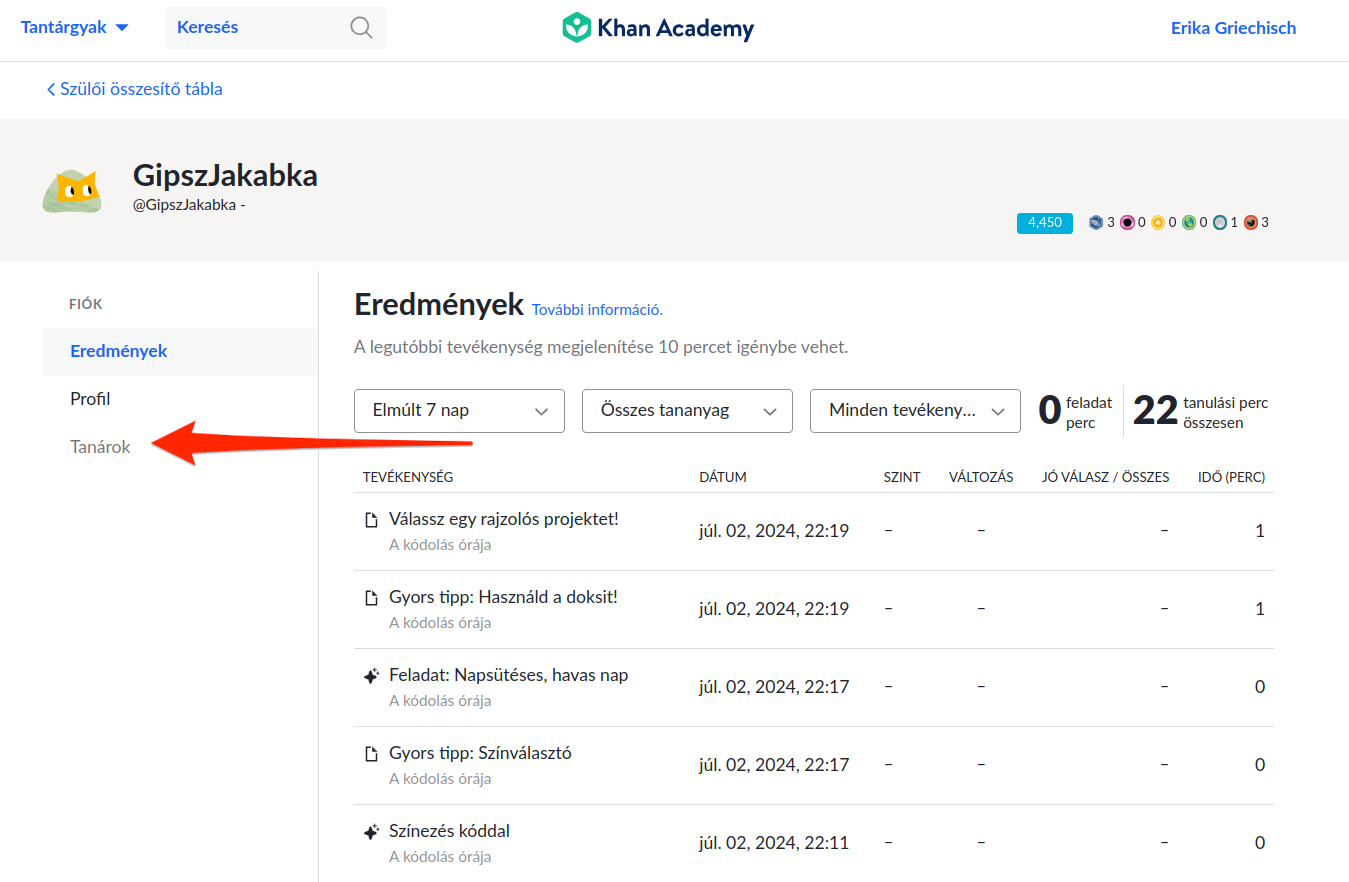1349x882 pixels.
Task: Click the További információ link
Action: point(597,310)
